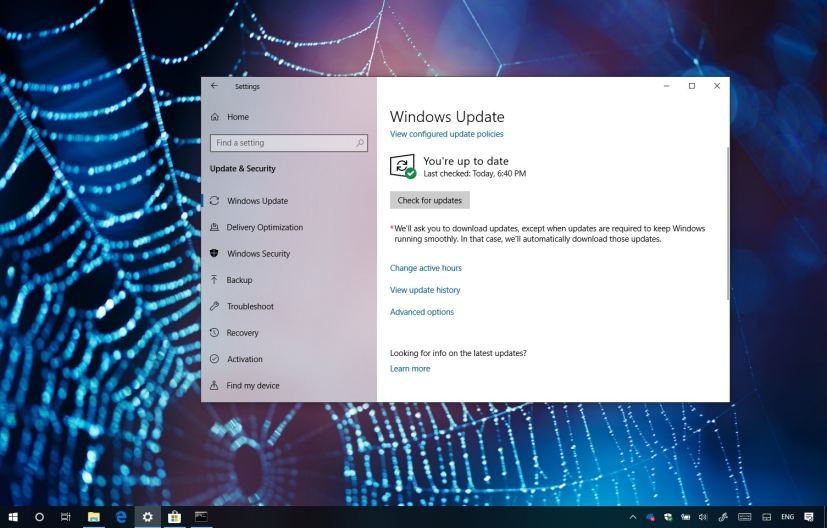Go back using the Settings back arrow
The height and width of the screenshot is (528, 827).
tap(214, 86)
